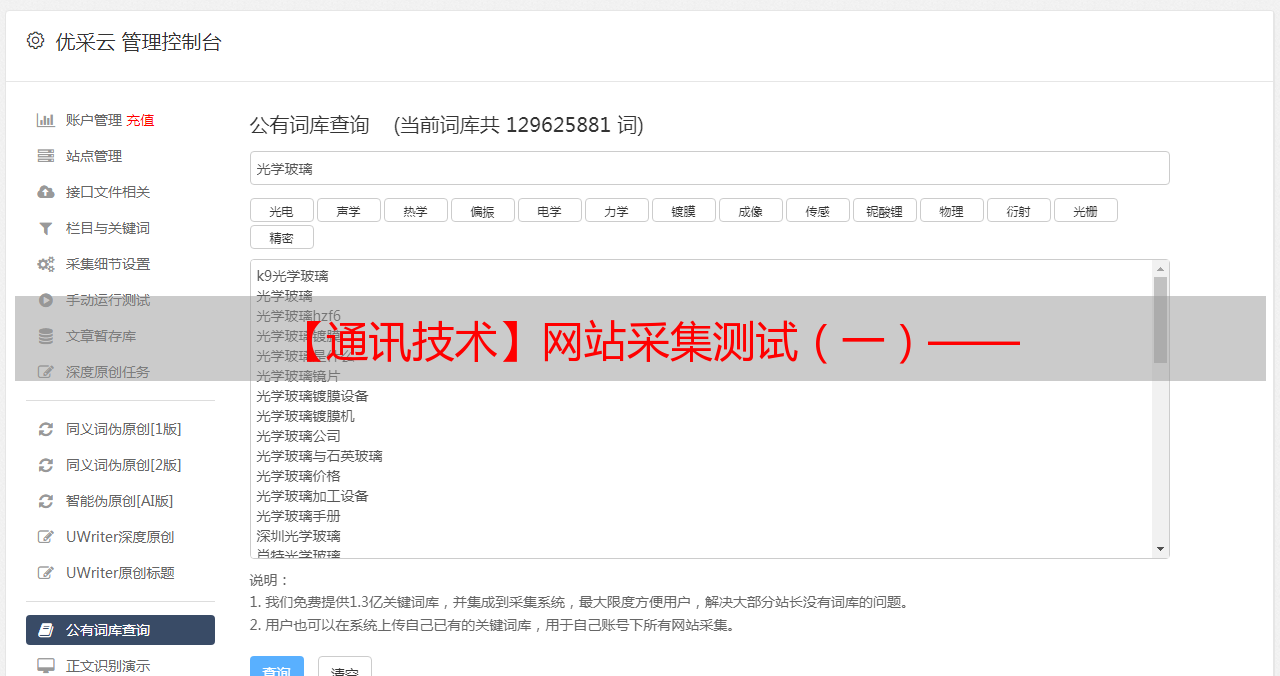Click result row 光学玻璃加工设备
The width and height of the screenshot is (1280, 676).
click(x=312, y=496)
